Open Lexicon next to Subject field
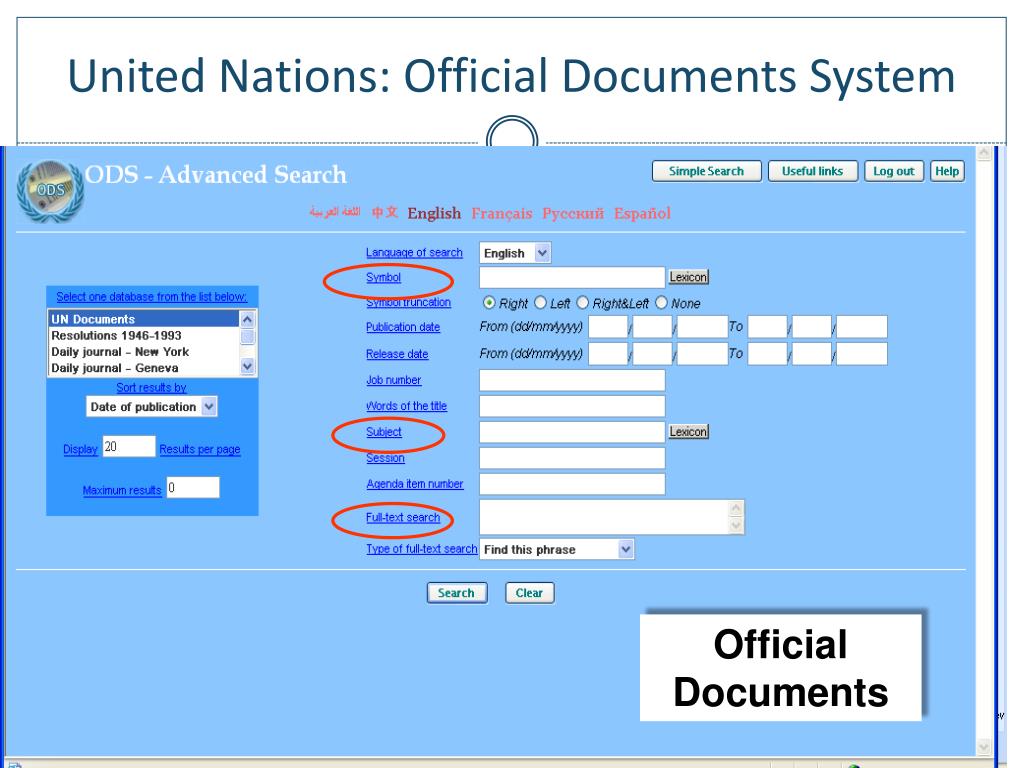 688,432
